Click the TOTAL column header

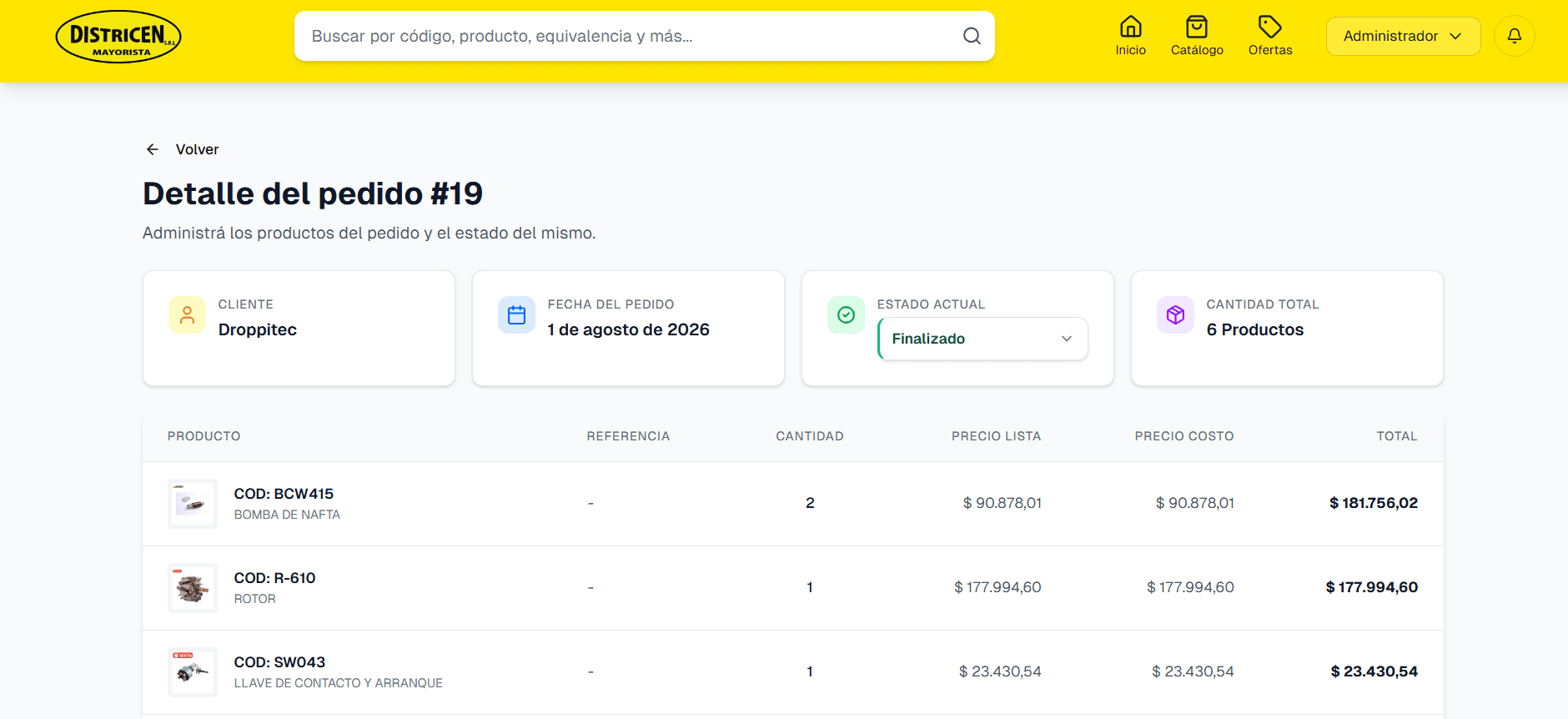coord(1397,436)
